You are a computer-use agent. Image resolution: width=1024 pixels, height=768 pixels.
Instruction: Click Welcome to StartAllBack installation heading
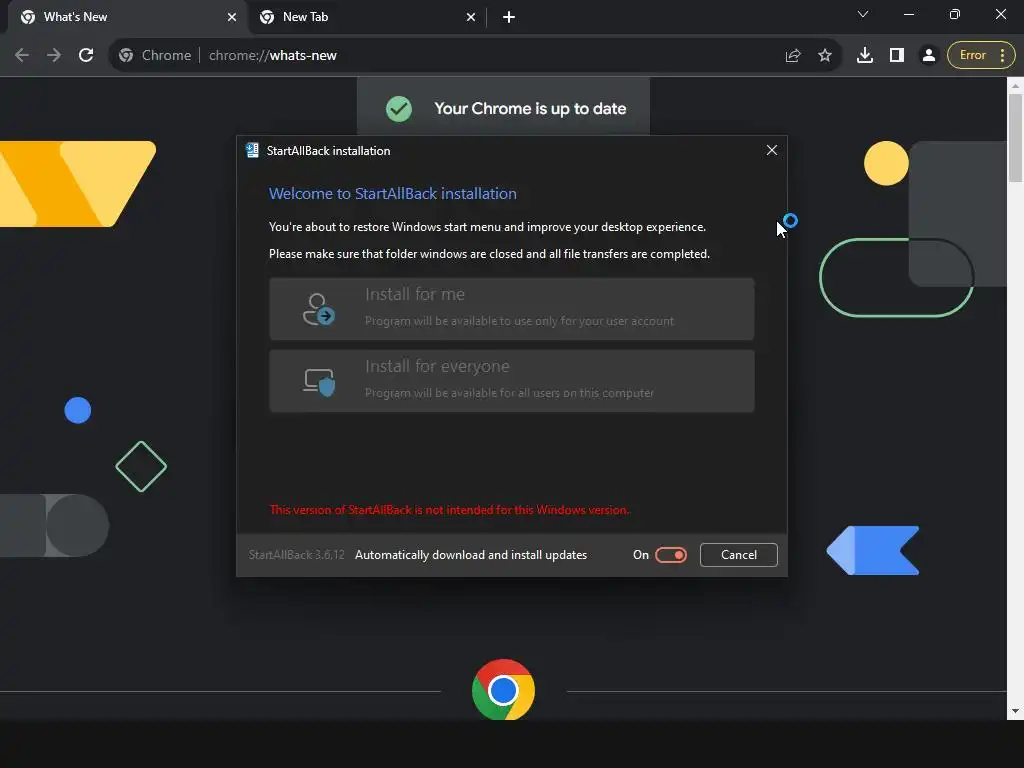coord(392,193)
